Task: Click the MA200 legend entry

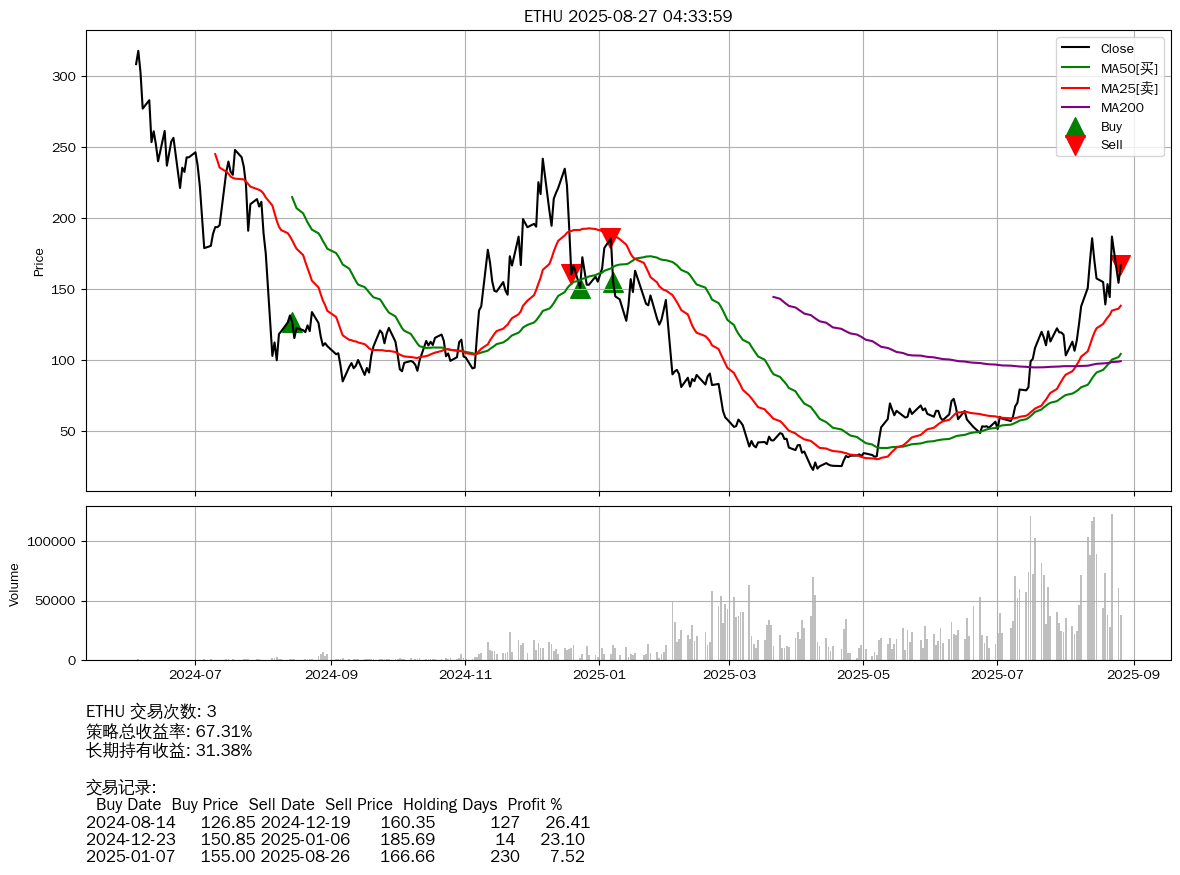Action: click(x=1121, y=107)
